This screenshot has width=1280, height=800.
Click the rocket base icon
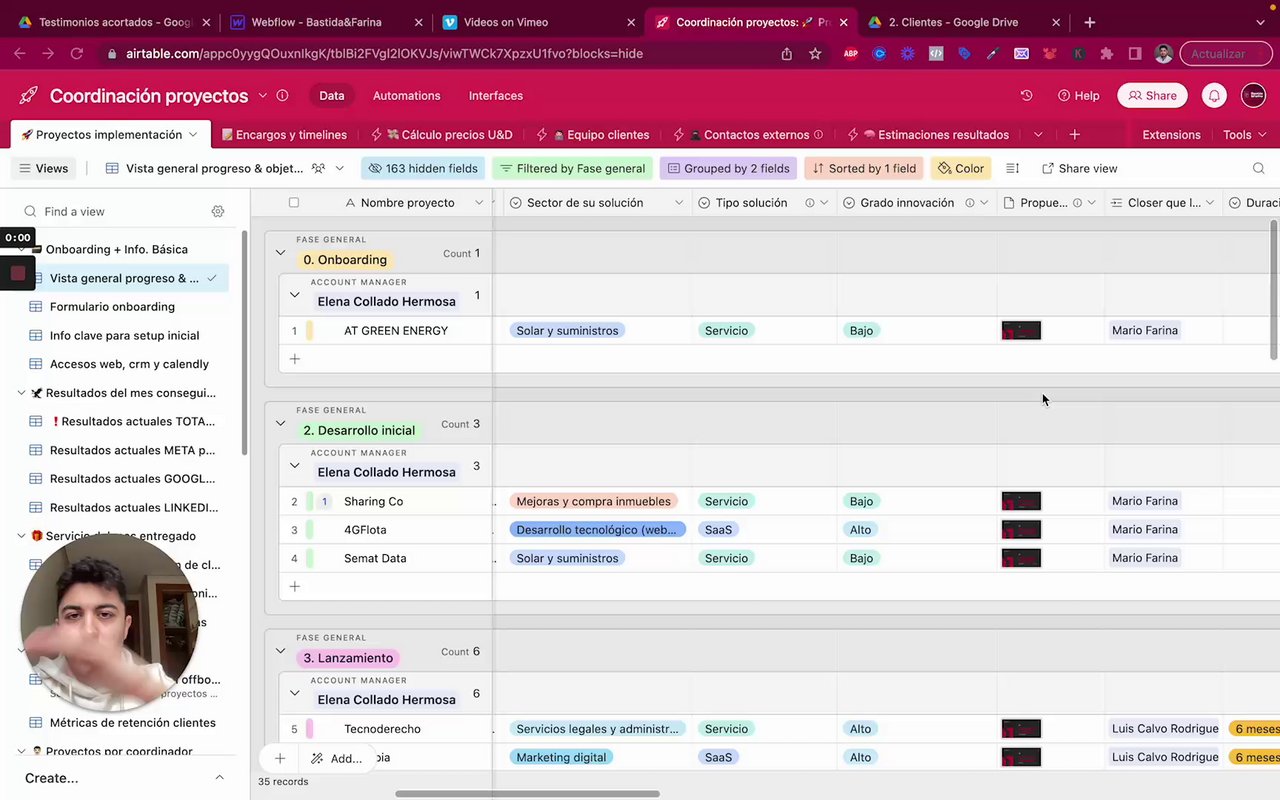(29, 96)
